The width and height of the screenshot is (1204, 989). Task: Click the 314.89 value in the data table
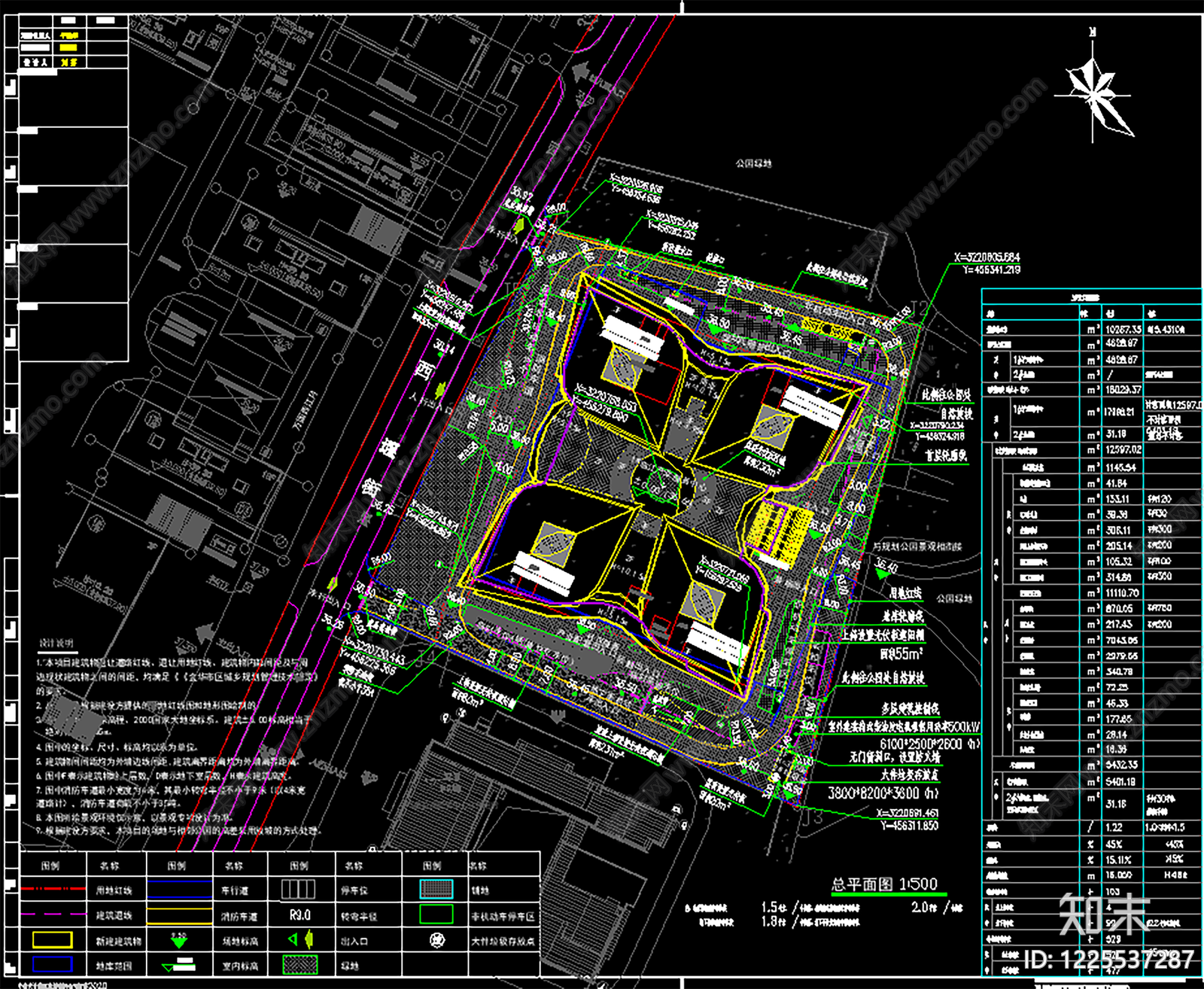click(x=1118, y=577)
